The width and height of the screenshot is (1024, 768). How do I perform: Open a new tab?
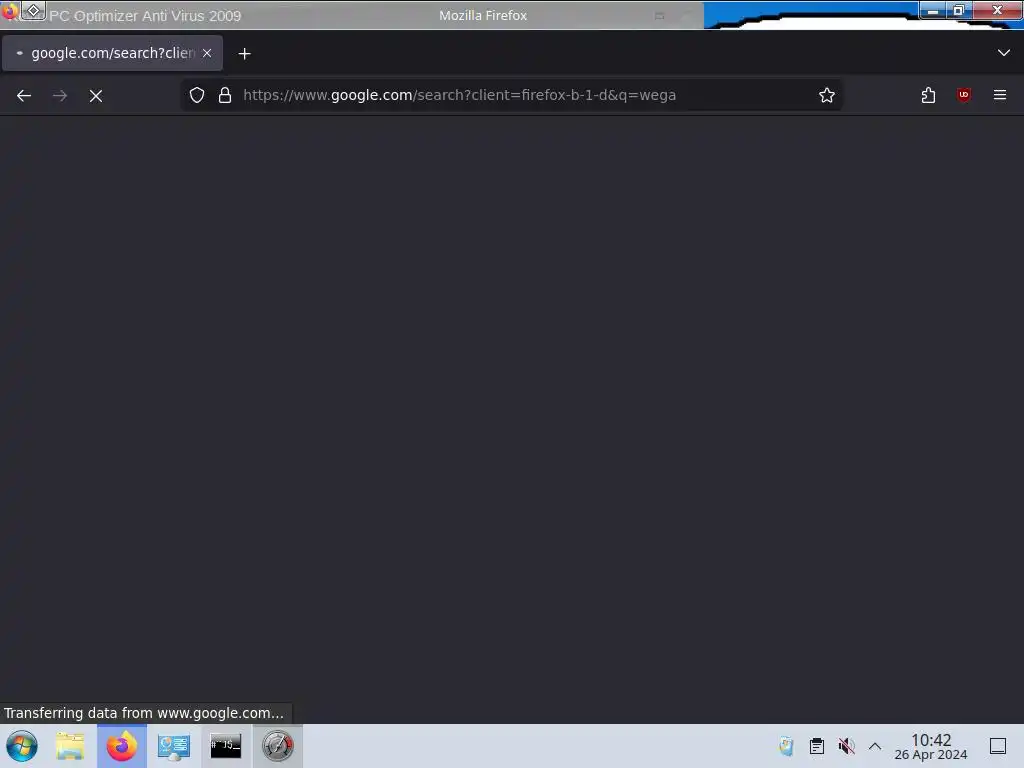tap(244, 54)
